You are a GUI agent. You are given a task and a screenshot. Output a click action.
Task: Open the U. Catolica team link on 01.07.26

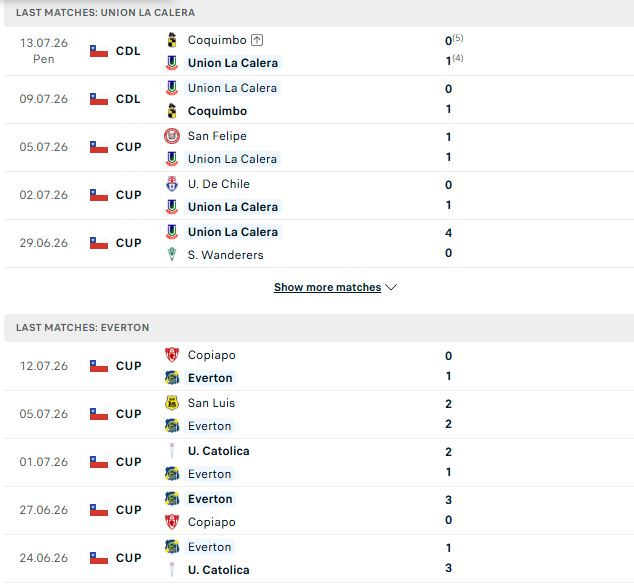218,451
